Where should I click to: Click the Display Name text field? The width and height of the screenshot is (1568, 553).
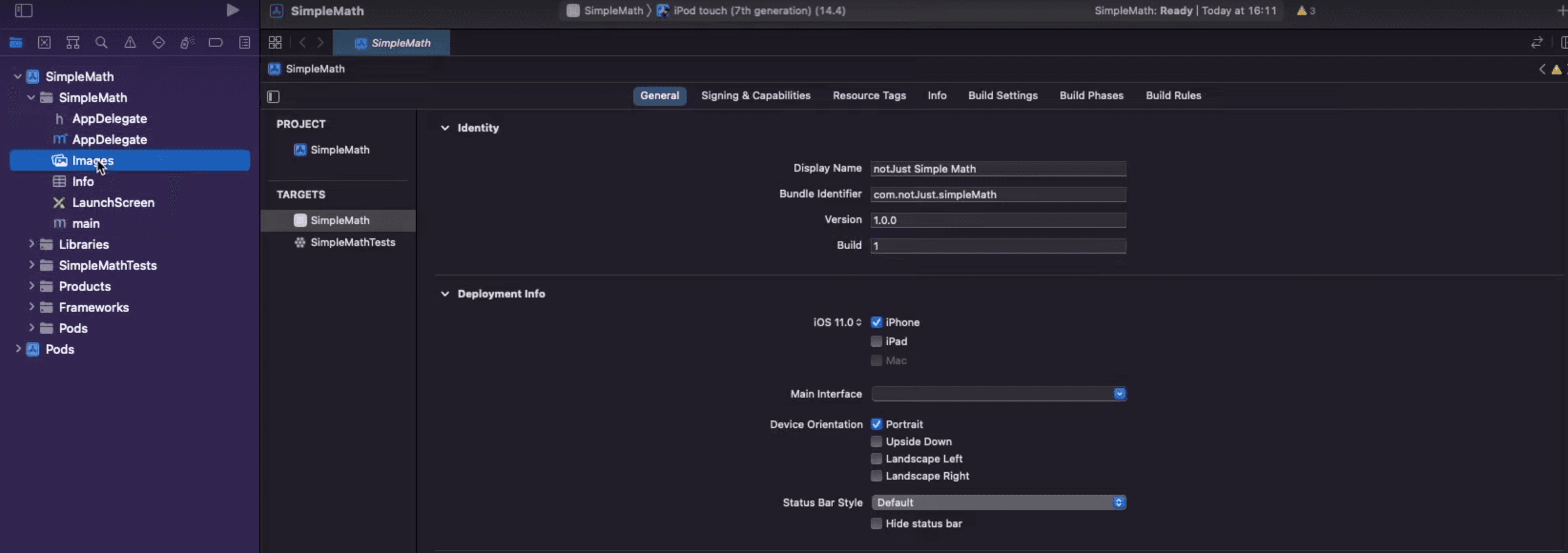click(x=997, y=168)
